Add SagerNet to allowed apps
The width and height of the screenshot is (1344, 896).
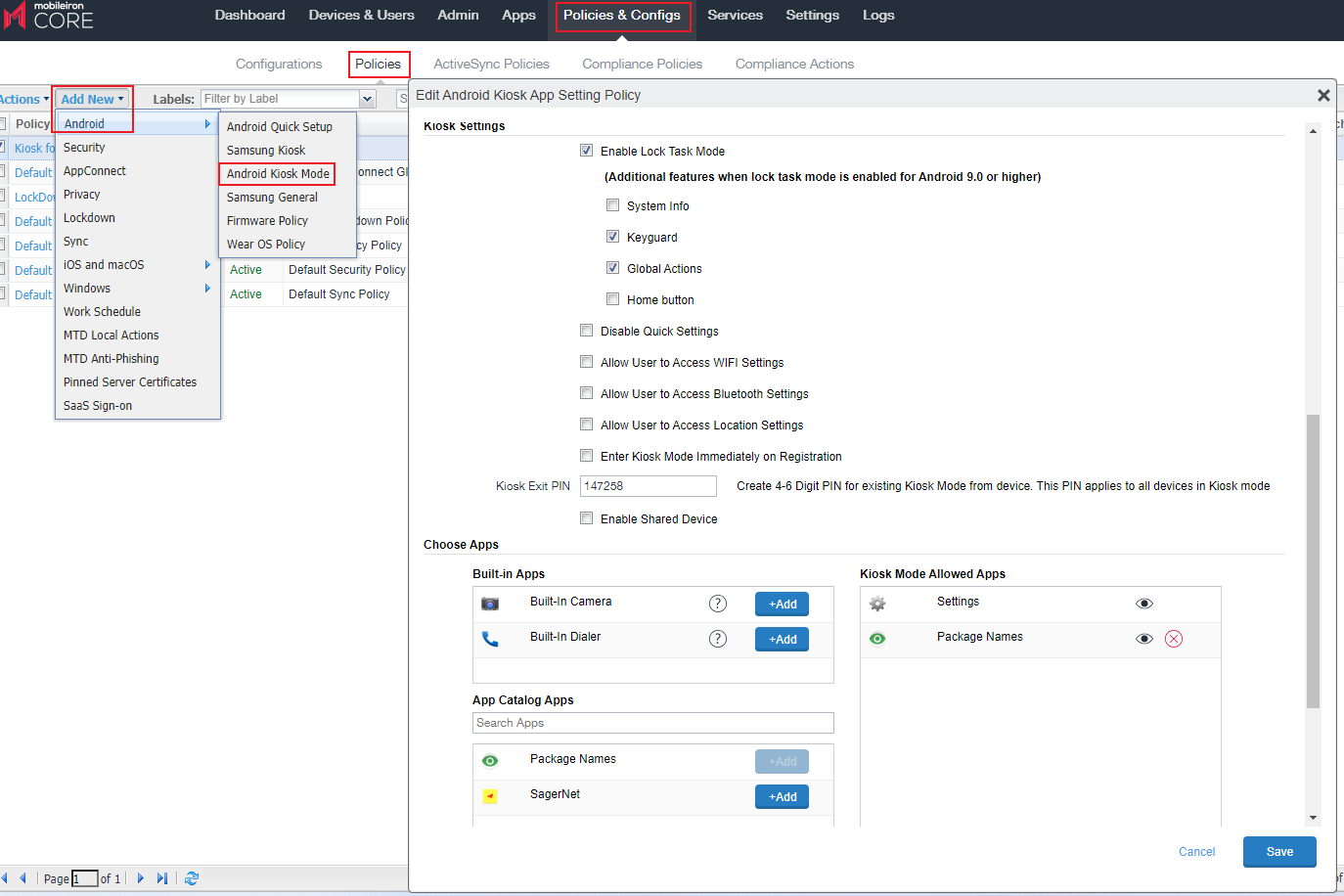782,797
